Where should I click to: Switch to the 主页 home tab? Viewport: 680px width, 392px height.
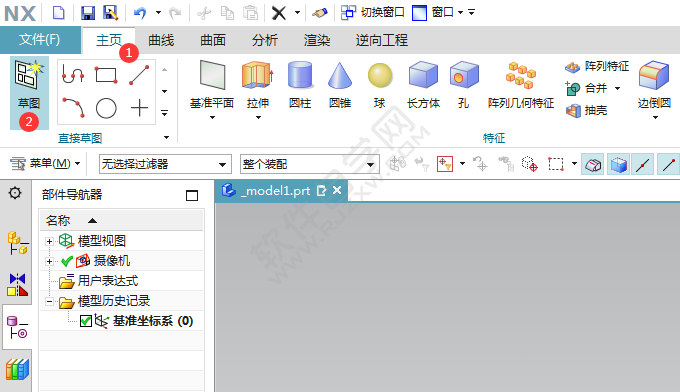point(108,40)
